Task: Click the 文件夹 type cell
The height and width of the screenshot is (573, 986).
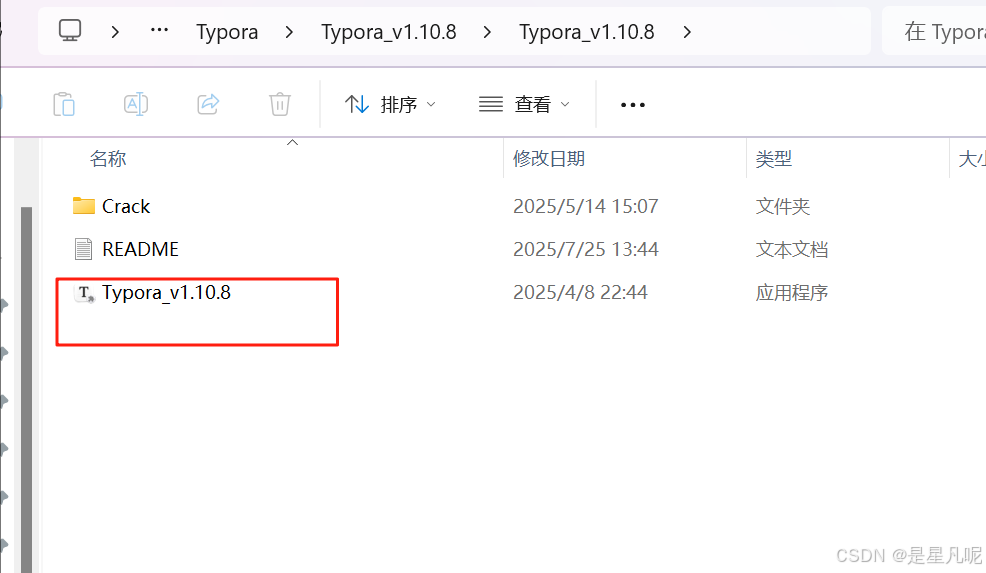Action: pyautogui.click(x=783, y=206)
